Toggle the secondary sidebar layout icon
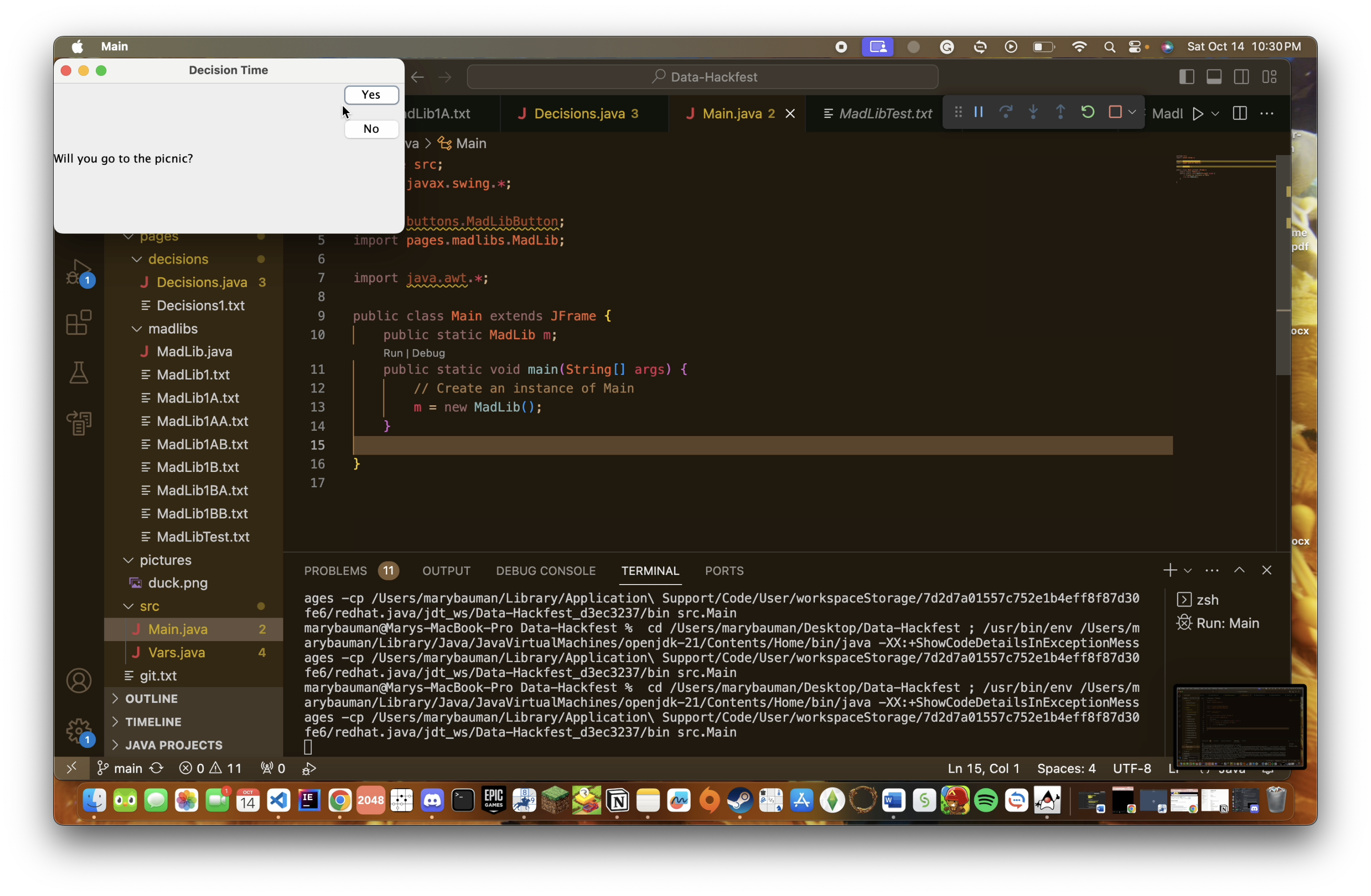The height and width of the screenshot is (896, 1371). pos(1242,77)
